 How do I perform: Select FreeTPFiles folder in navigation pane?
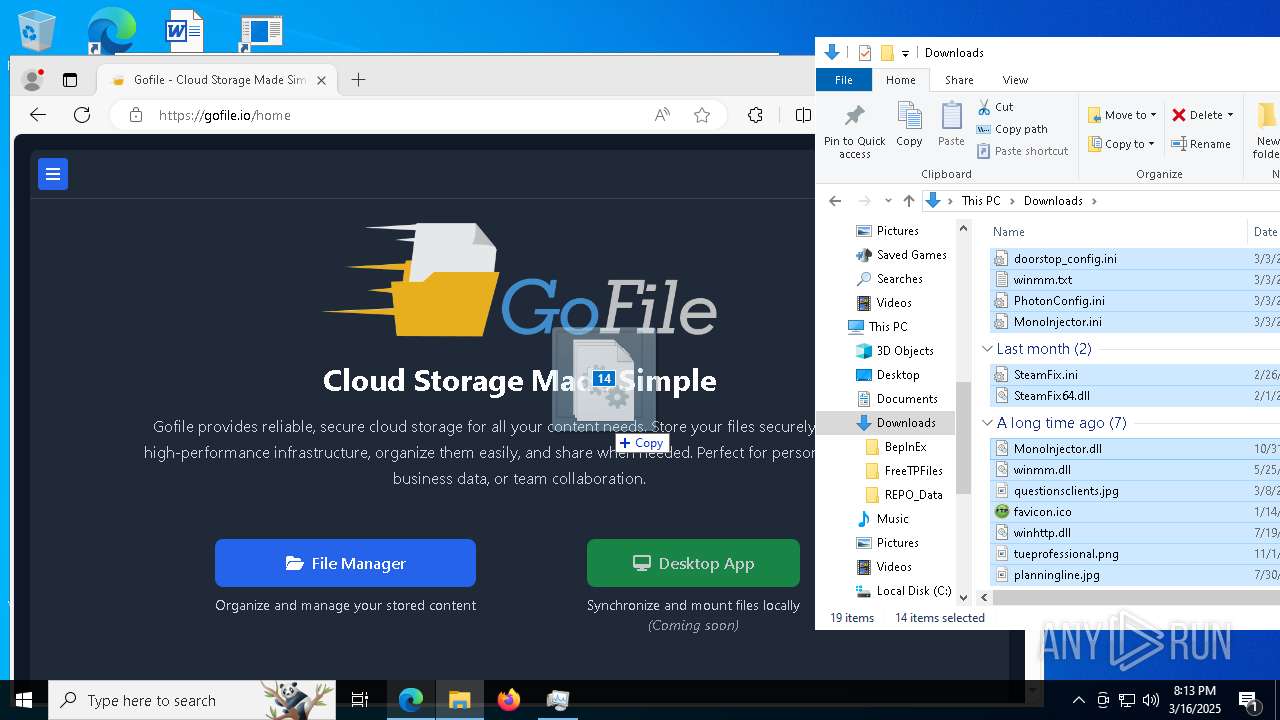point(913,471)
